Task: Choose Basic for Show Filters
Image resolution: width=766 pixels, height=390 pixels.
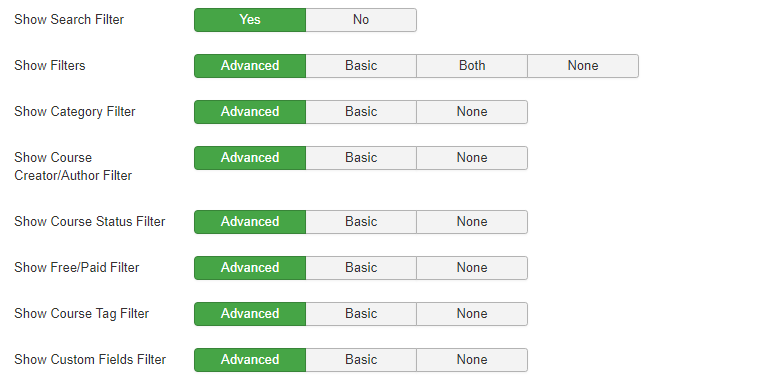Action: [x=361, y=66]
